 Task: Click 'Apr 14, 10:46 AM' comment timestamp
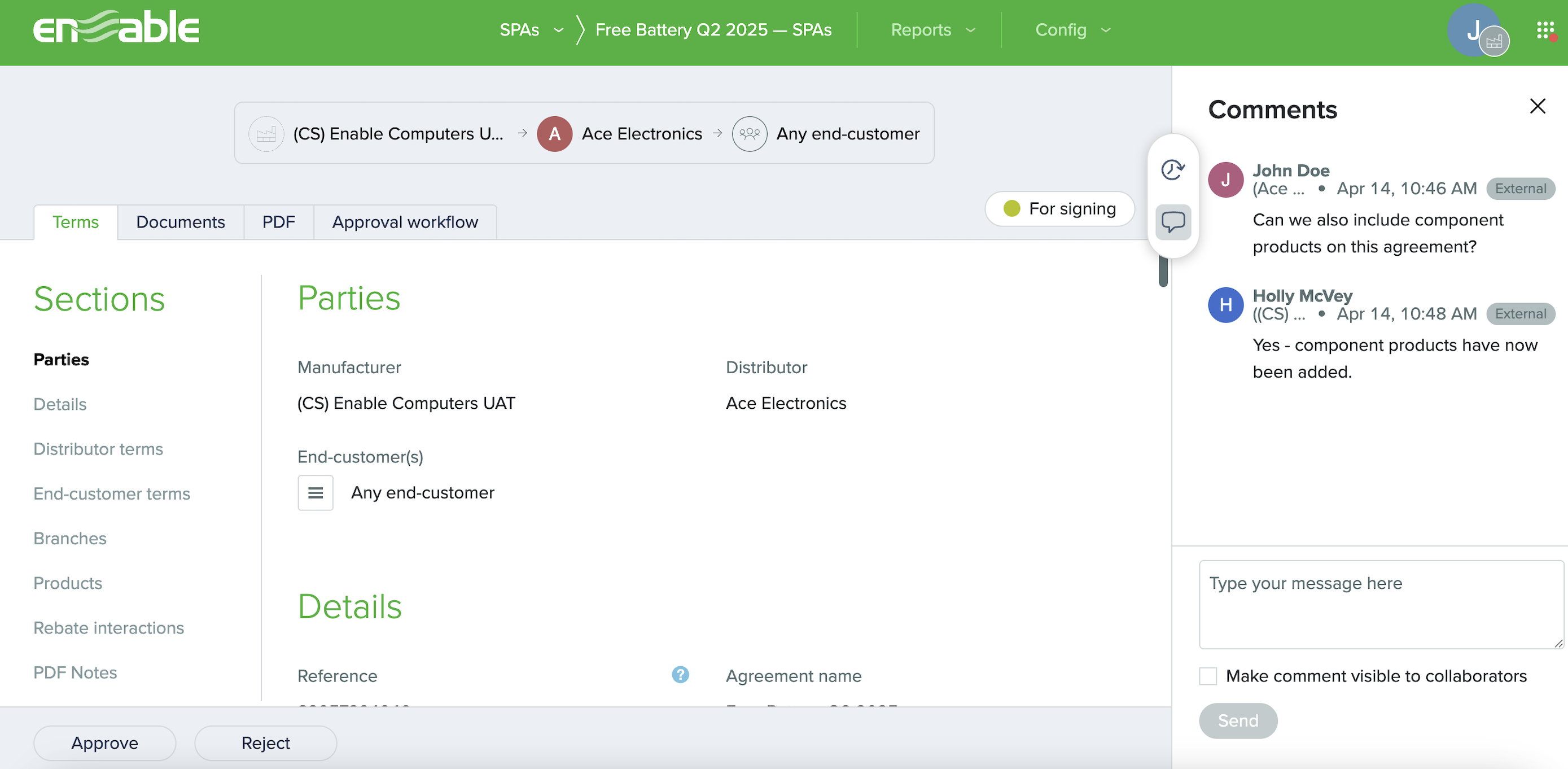pyautogui.click(x=1407, y=189)
